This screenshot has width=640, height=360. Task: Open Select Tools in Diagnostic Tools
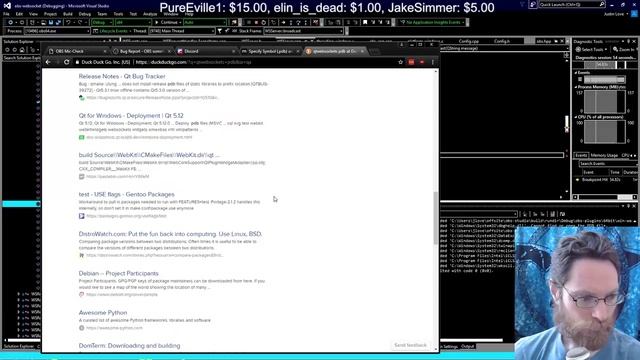point(591,49)
